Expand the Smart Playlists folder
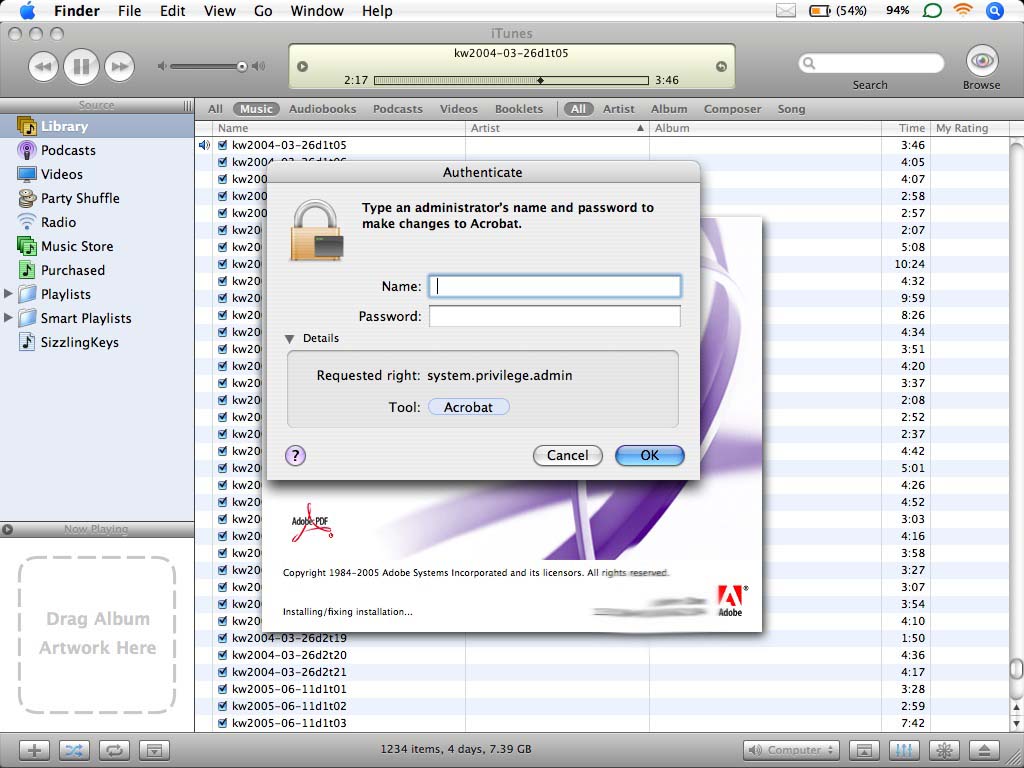 [8, 318]
